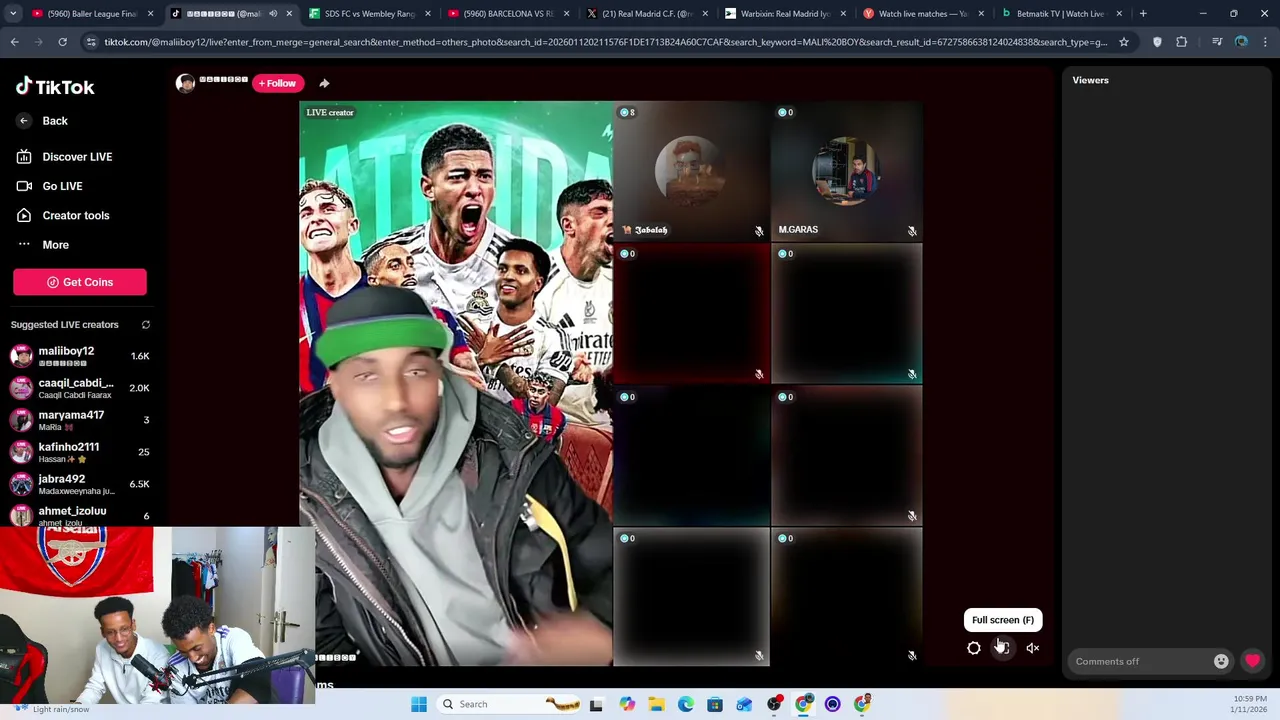Open suggested creator ahmet_izoluu
Viewport: 1280px width, 720px height.
pyautogui.click(x=80, y=515)
